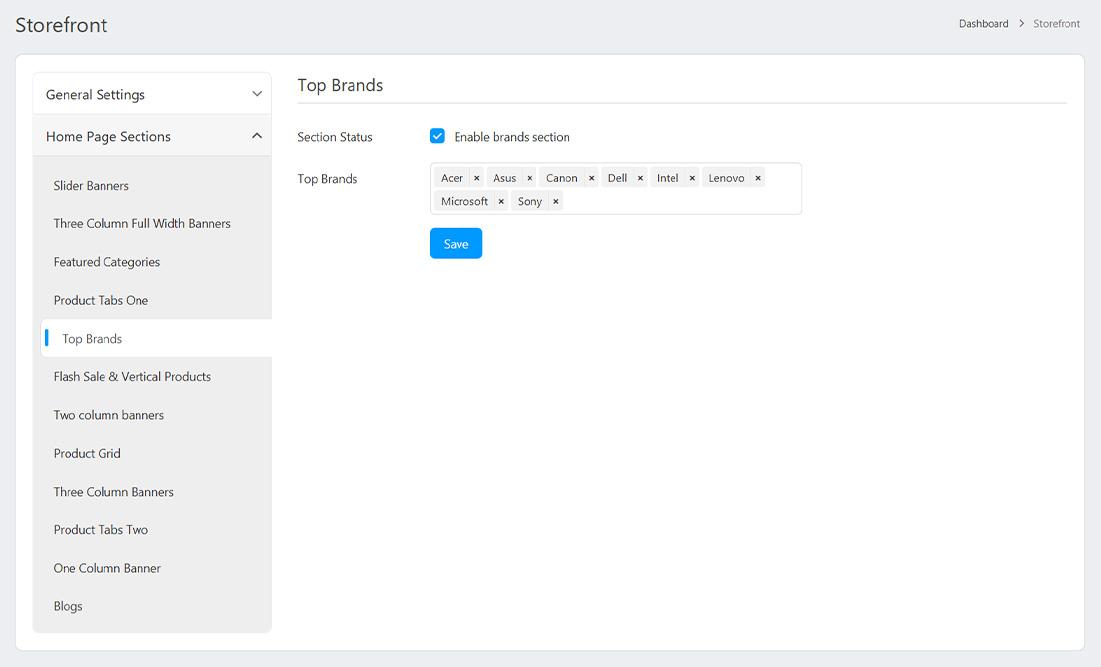Screen dimensions: 1101x667
Task: Expand the General Settings section
Action: point(152,94)
